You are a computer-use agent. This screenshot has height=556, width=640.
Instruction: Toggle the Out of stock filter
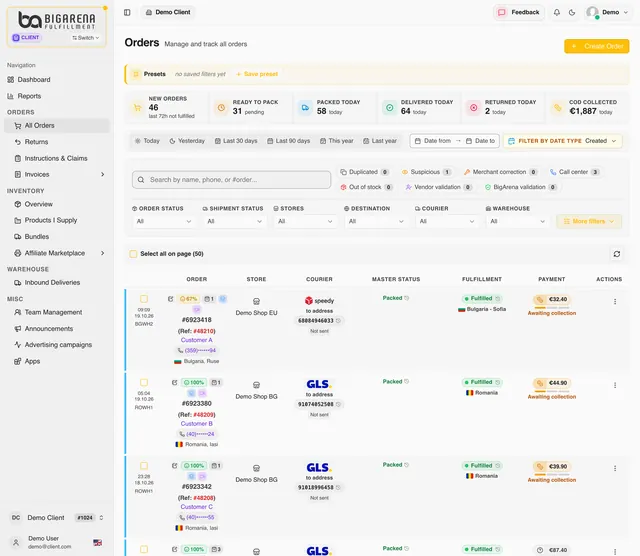click(x=366, y=187)
